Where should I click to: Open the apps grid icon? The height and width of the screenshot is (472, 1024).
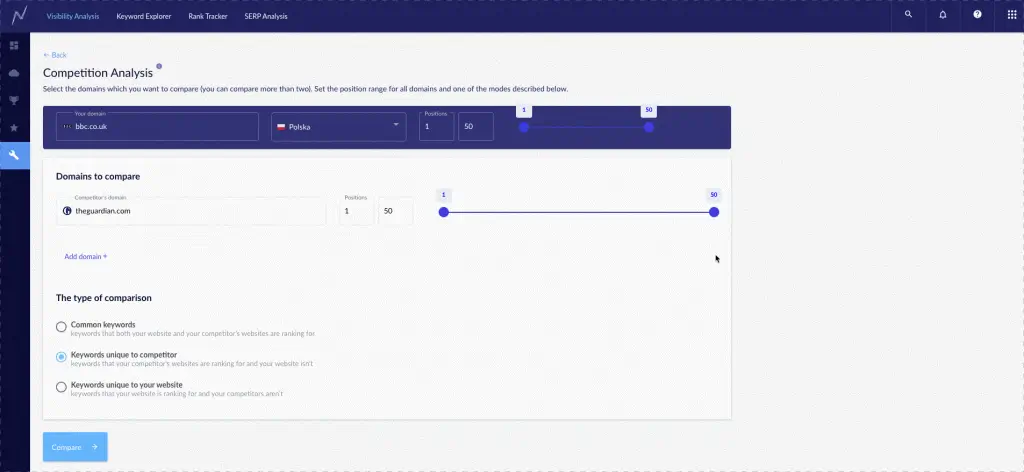coord(1012,15)
